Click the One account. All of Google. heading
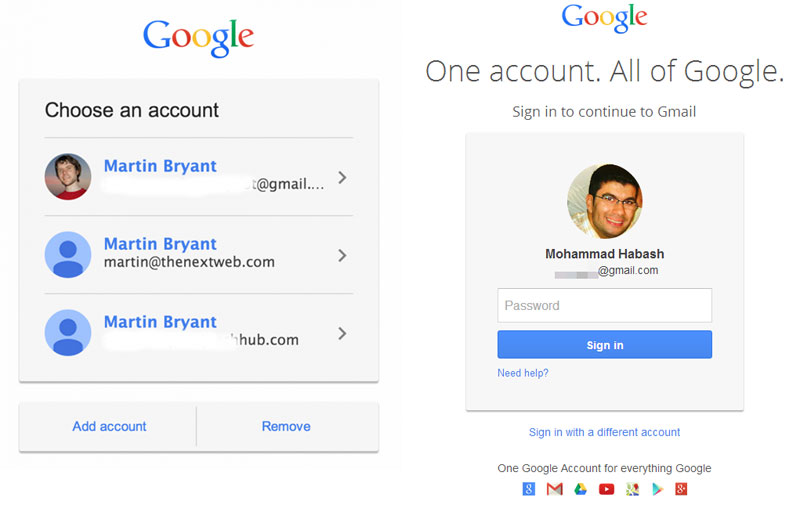This screenshot has height=512, width=800. tap(605, 71)
